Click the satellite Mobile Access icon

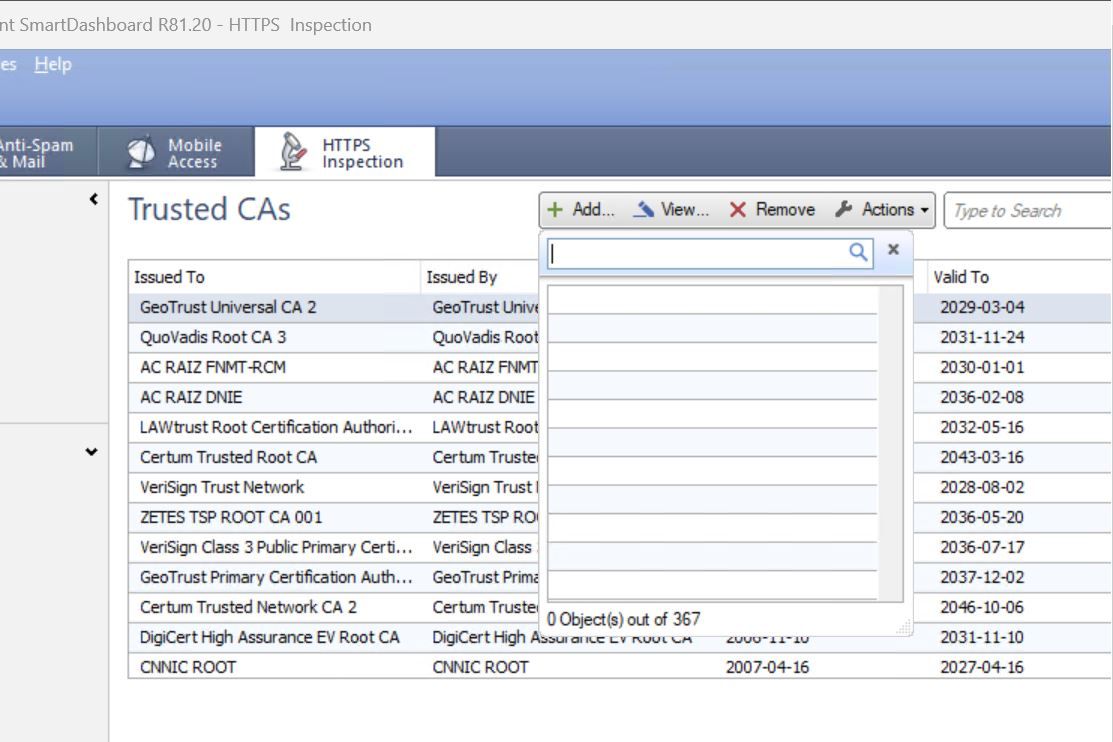pyautogui.click(x=140, y=149)
